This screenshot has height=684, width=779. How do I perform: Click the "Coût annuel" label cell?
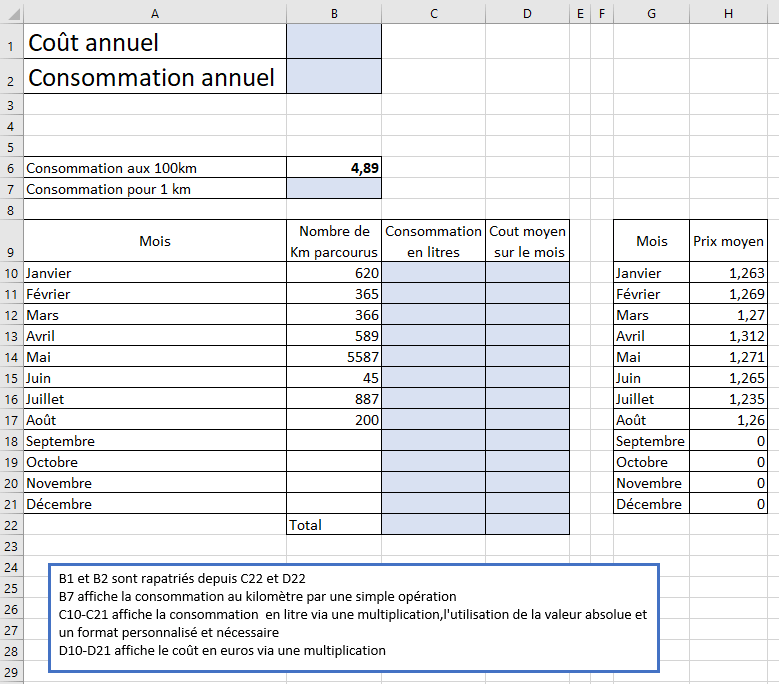point(154,42)
